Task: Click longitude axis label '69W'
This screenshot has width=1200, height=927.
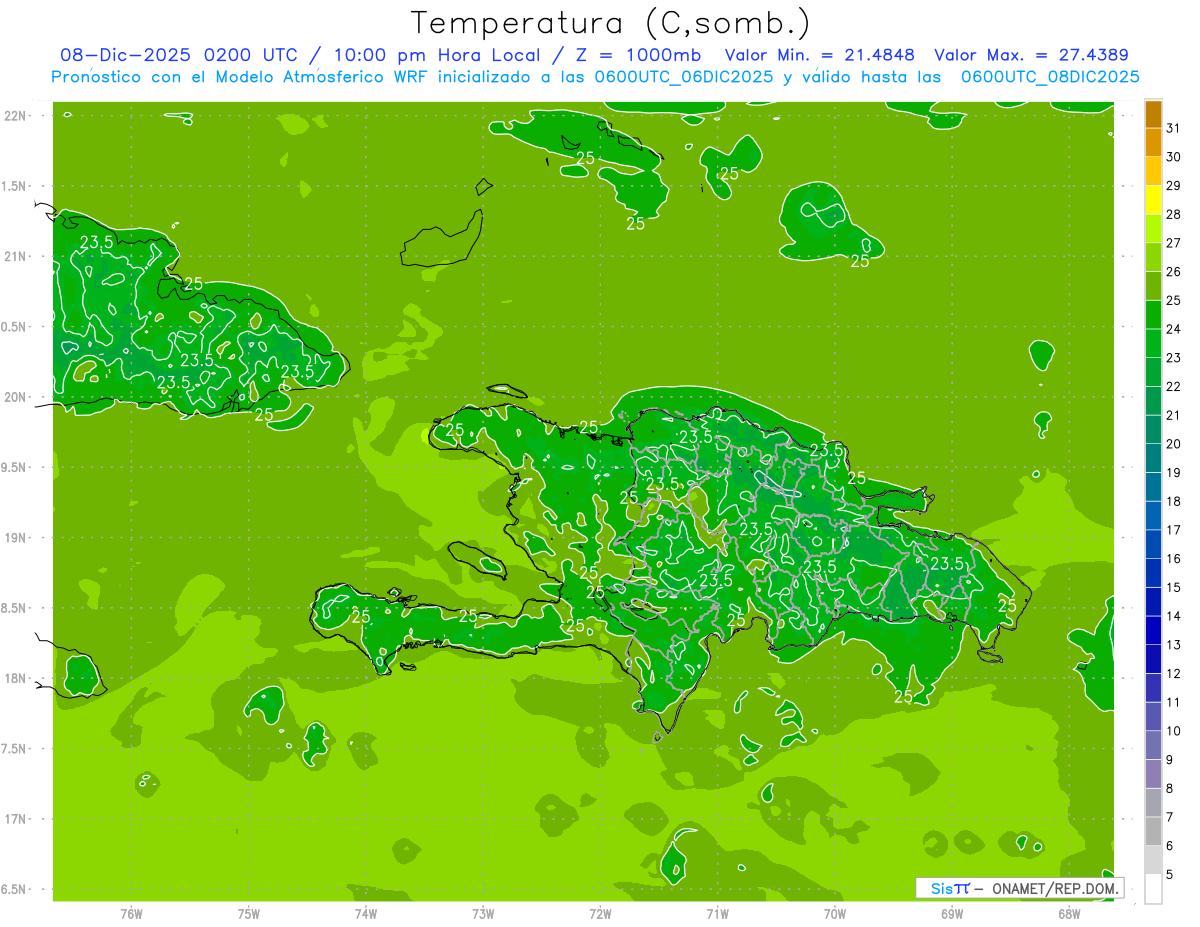Action: pyautogui.click(x=952, y=913)
